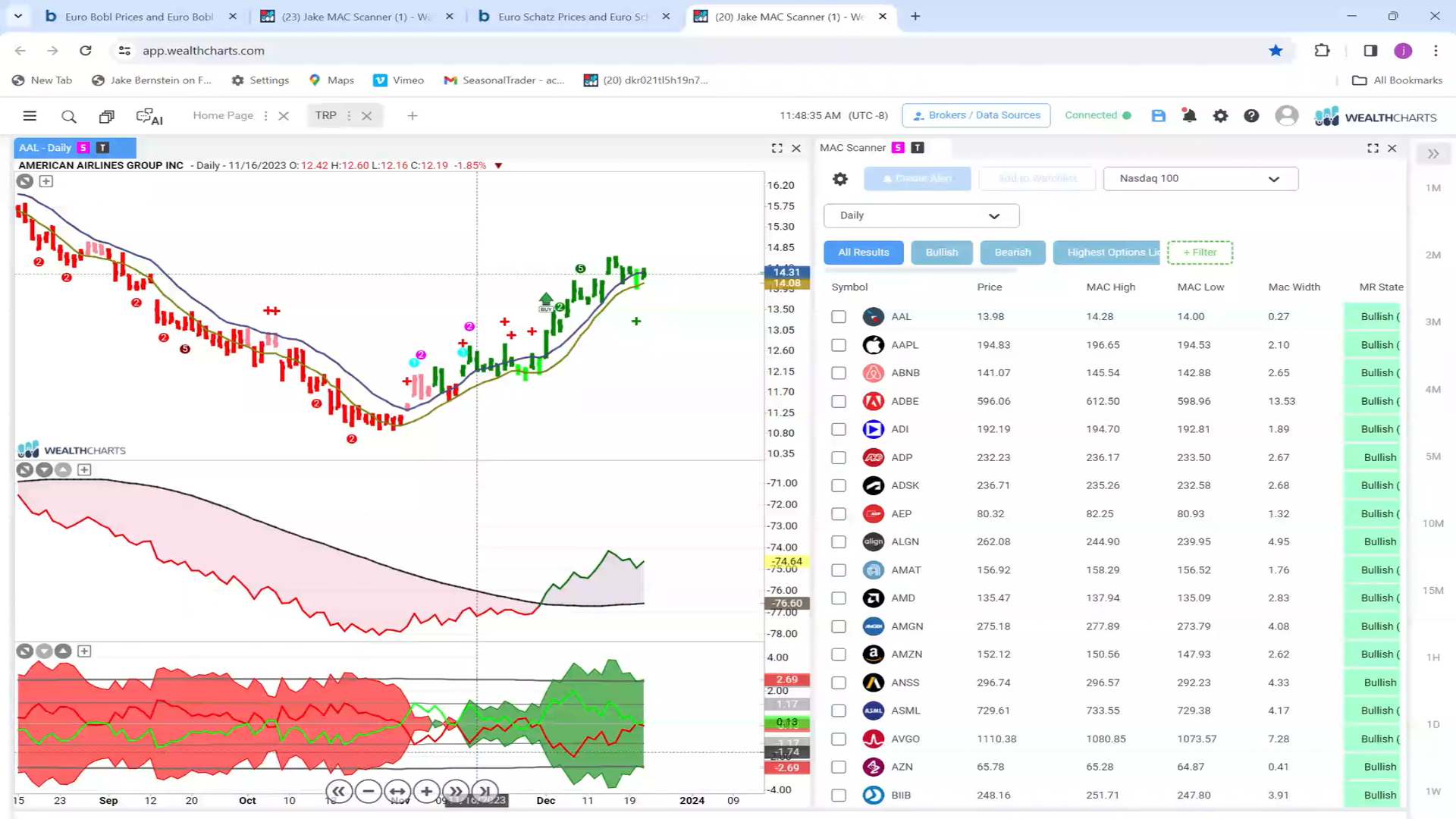Add an indicator to the bottom pane
Image resolution: width=1456 pixels, height=819 pixels.
(x=84, y=651)
